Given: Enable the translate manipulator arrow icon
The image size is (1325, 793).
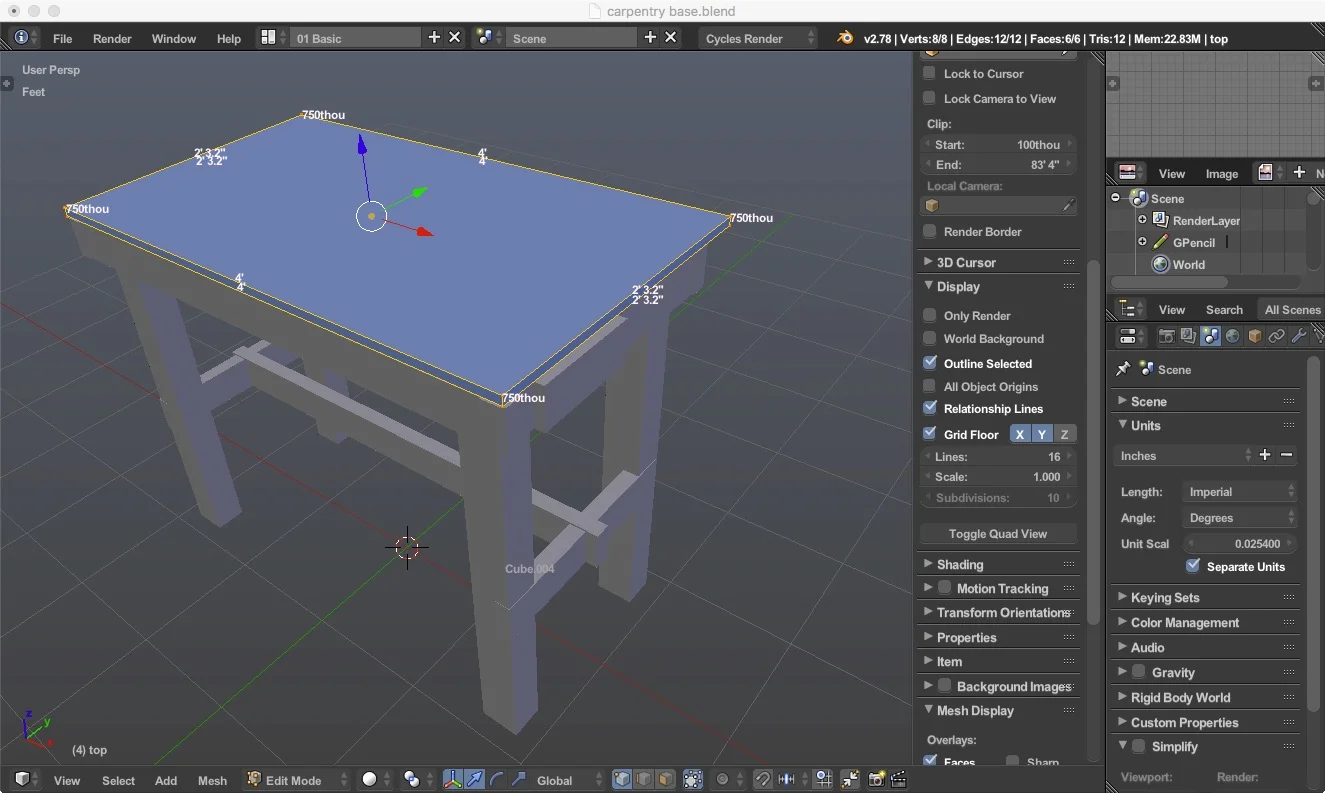Looking at the screenshot, I should click(x=476, y=780).
